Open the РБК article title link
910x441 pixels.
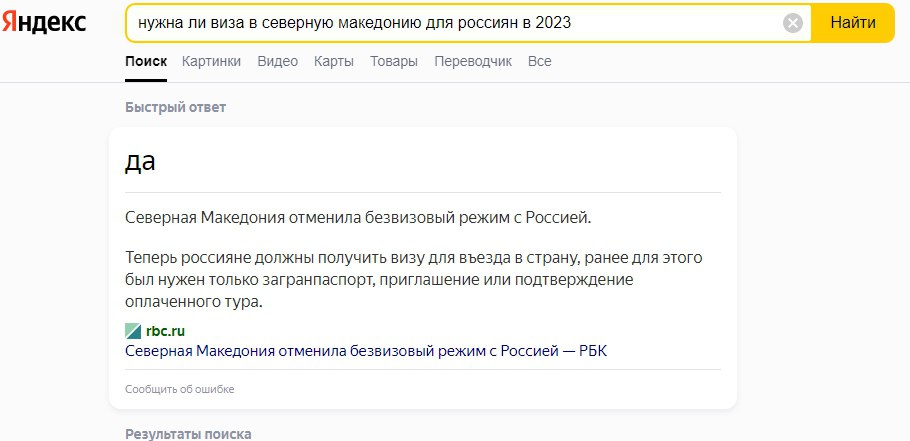366,350
